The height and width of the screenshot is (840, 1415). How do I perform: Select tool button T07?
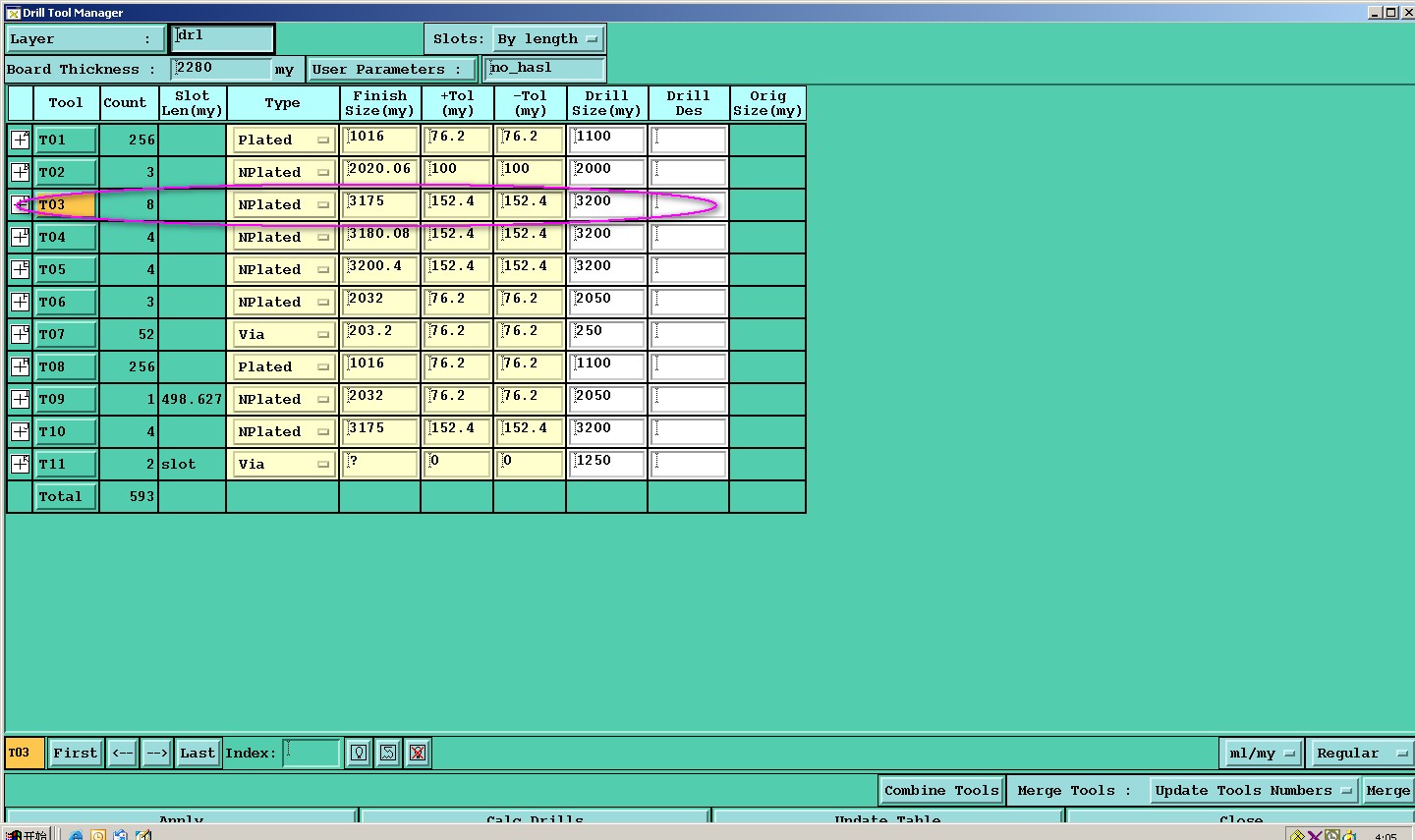click(x=66, y=334)
